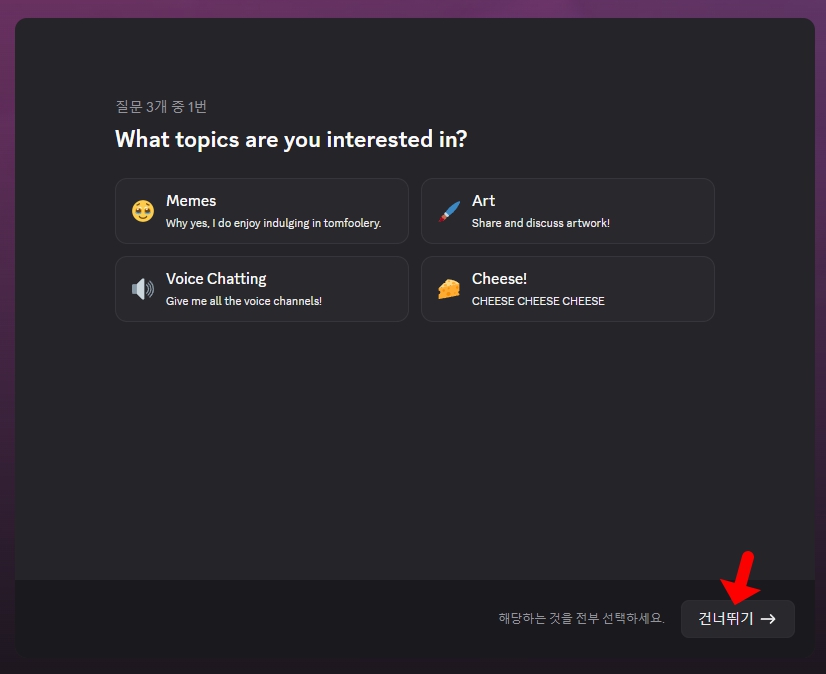Choose the Cheese! topic card
The height and width of the screenshot is (674, 826).
[x=567, y=289]
